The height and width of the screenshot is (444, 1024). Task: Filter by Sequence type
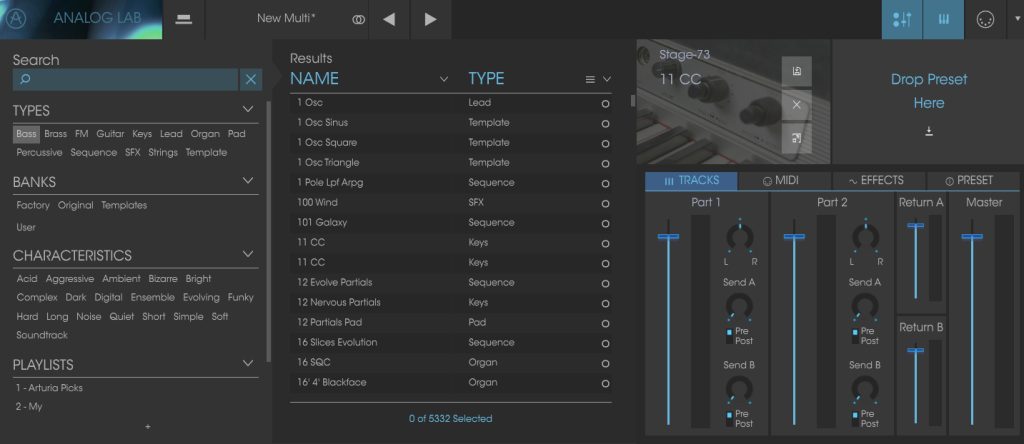[x=93, y=153]
